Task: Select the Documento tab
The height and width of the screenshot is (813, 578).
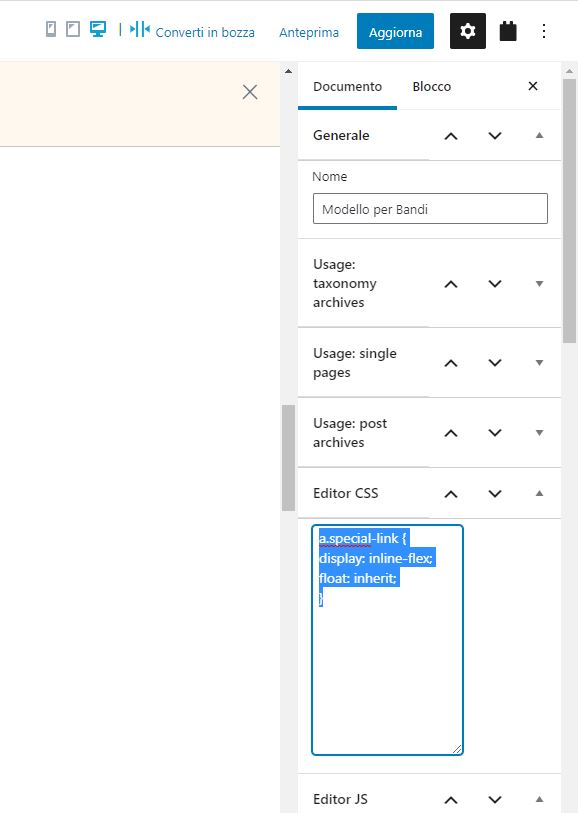Action: point(347,87)
